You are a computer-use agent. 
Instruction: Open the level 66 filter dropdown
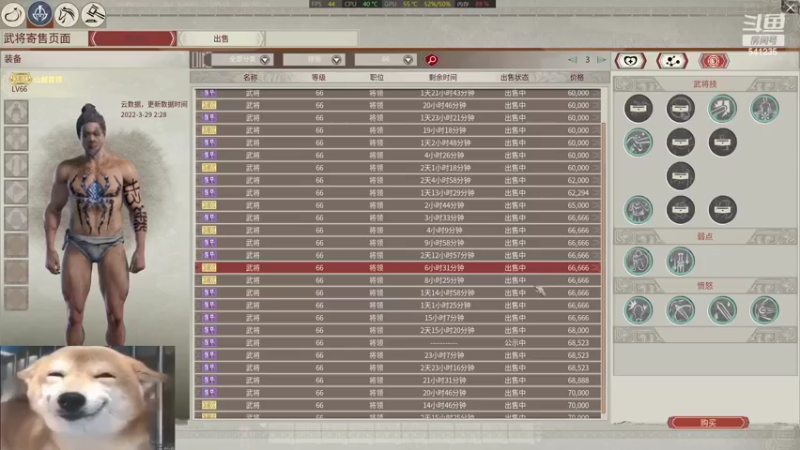tap(385, 60)
